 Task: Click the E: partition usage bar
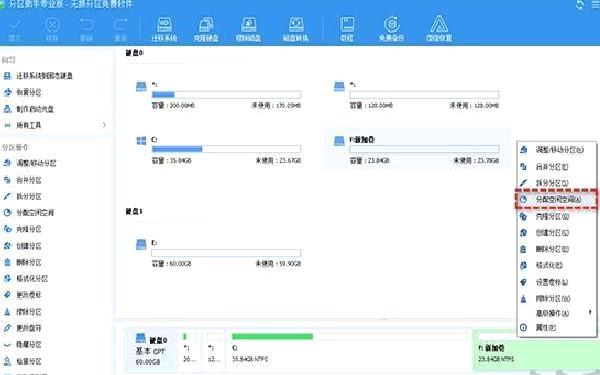[226, 253]
